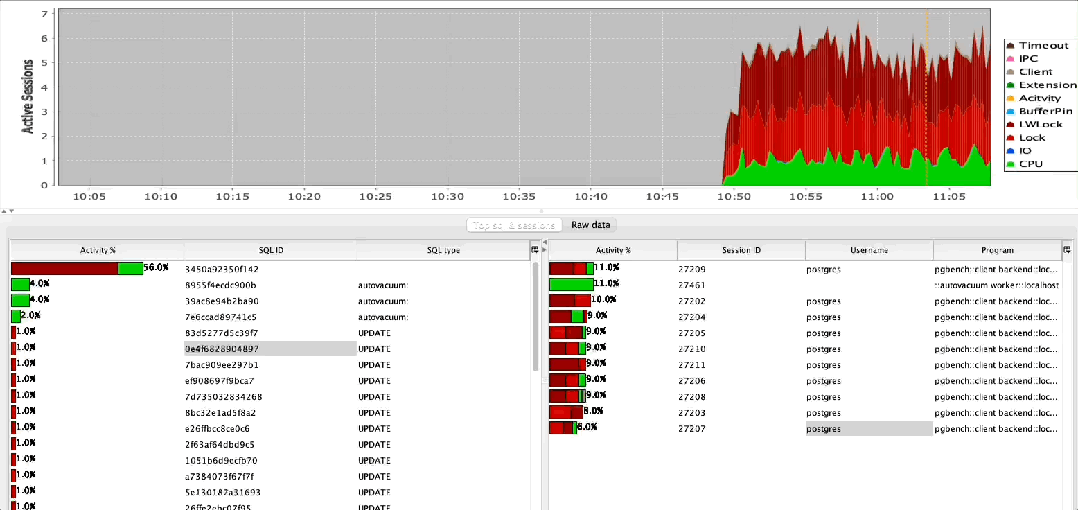The width and height of the screenshot is (1078, 510).
Task: Sort by the SQL type column header
Action: click(x=443, y=250)
